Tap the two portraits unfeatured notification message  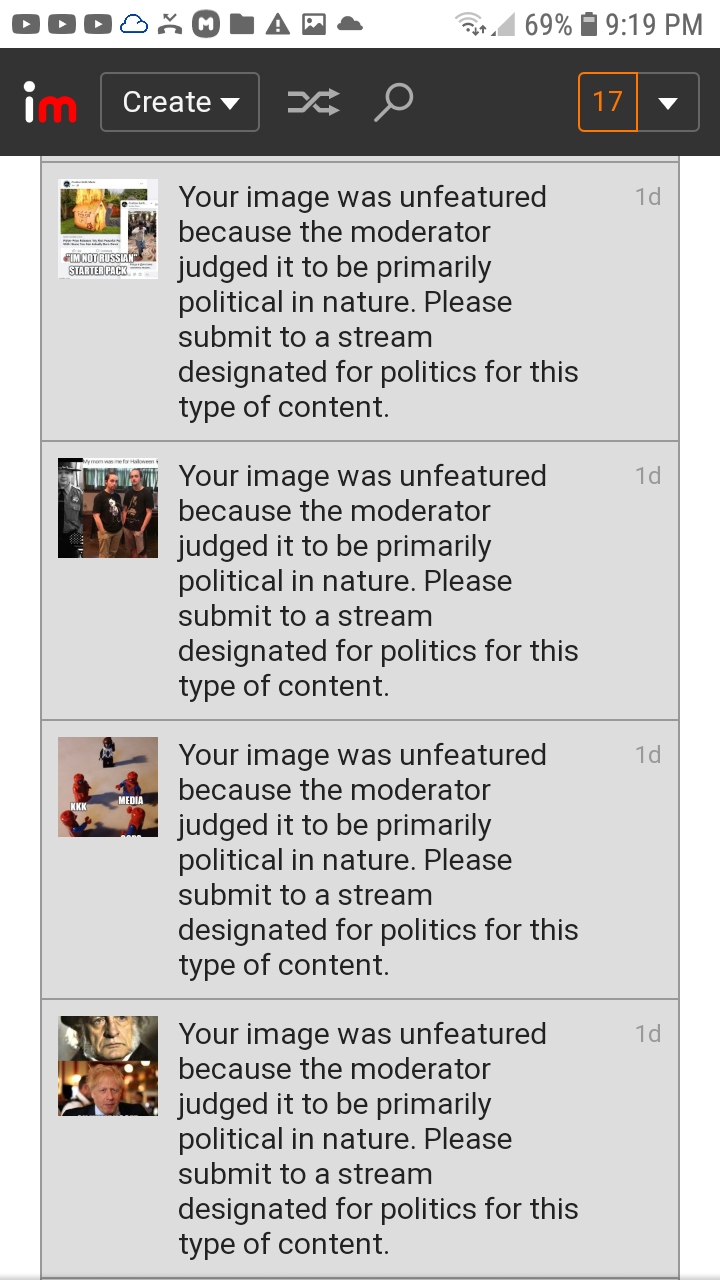pos(378,1139)
